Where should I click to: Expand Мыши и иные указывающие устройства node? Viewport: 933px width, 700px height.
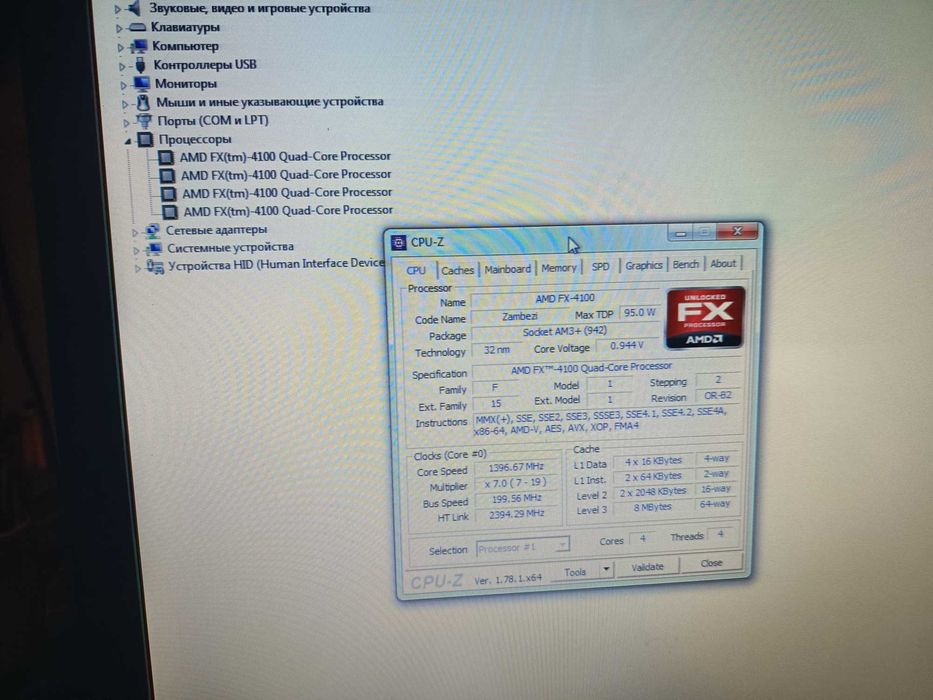click(125, 104)
